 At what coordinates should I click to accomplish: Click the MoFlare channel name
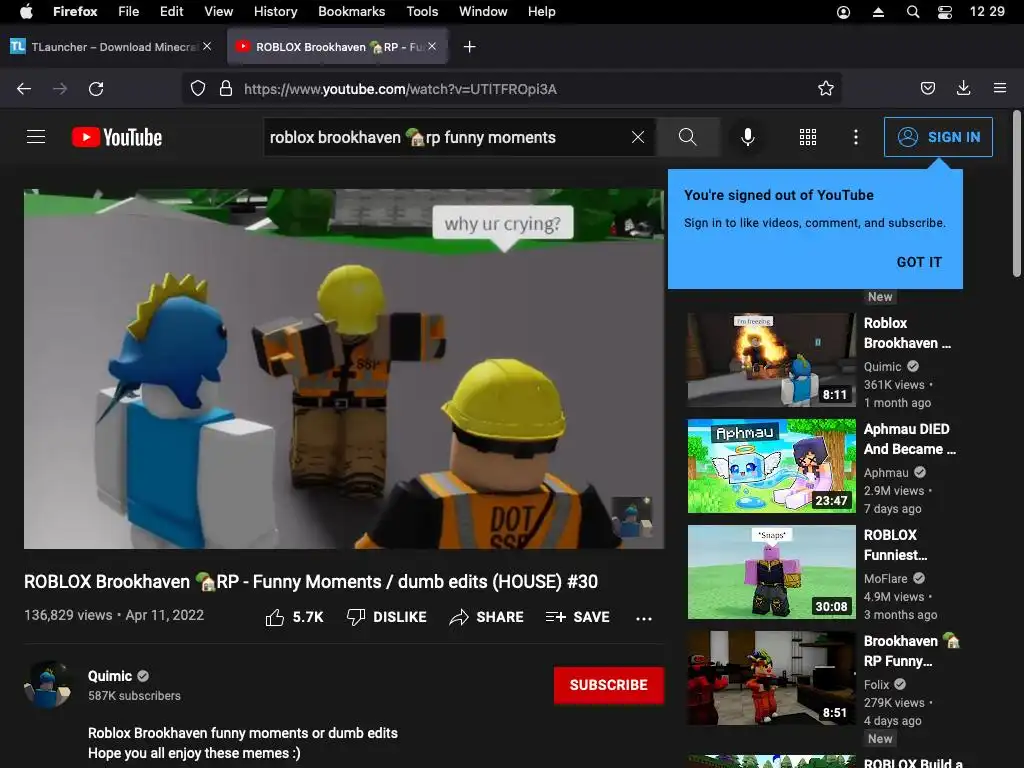886,579
